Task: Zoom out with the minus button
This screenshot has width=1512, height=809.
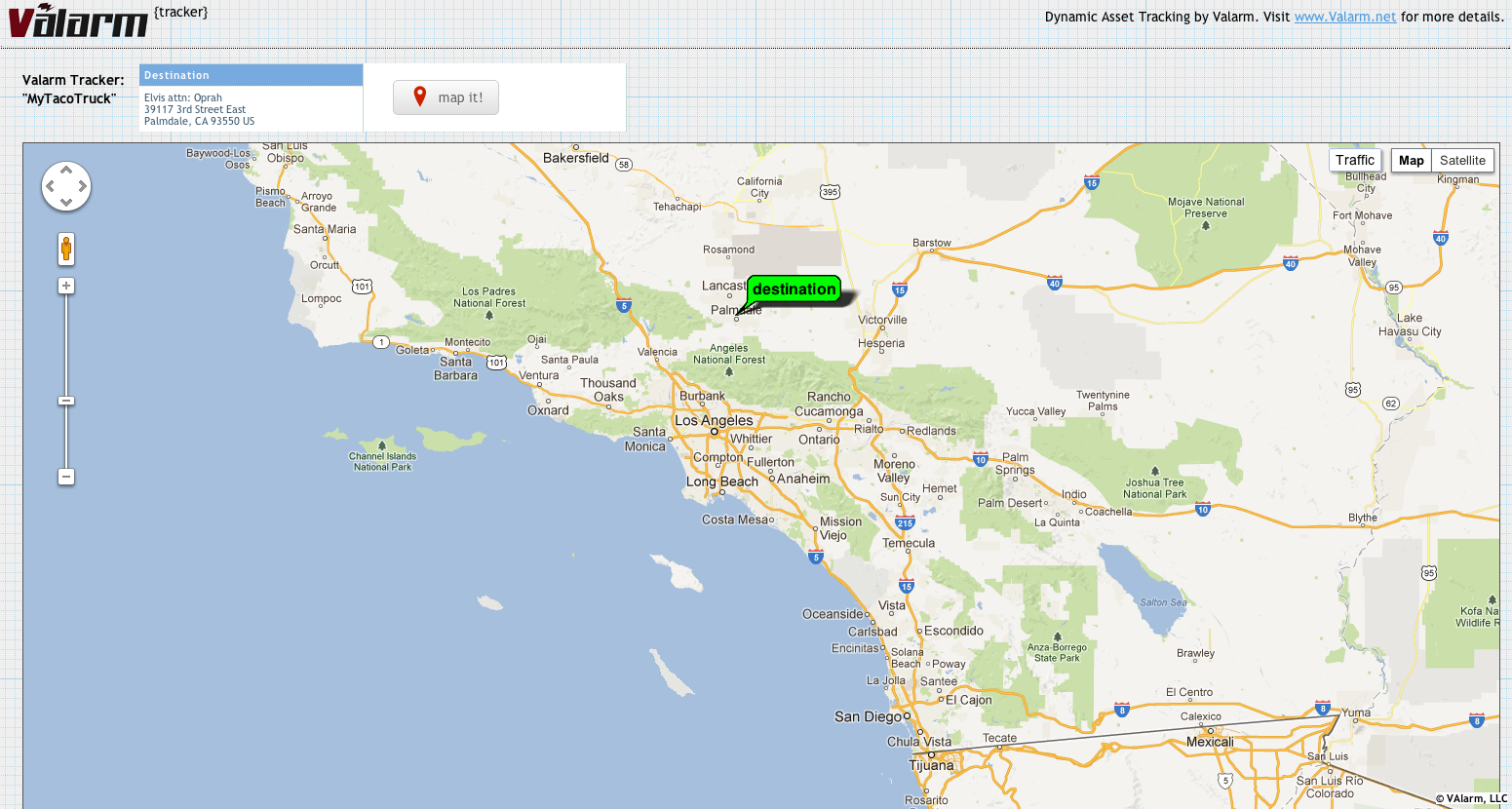Action: pos(66,477)
